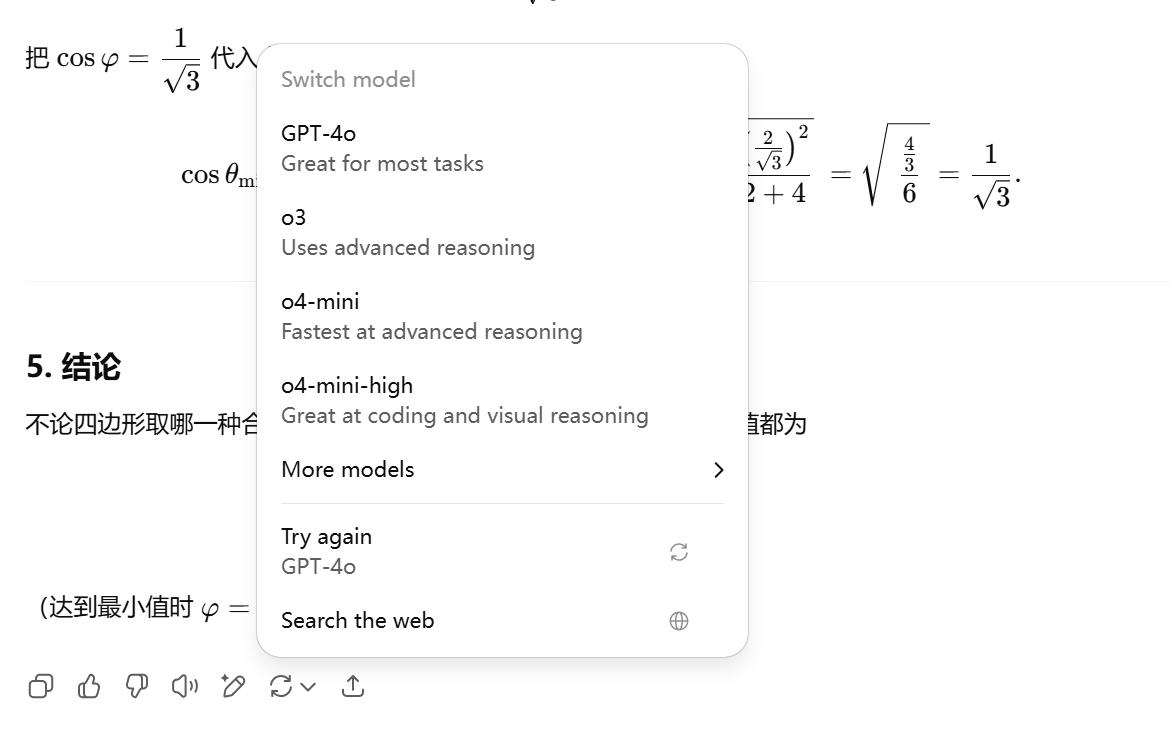Screen dimensions: 1172x750
Task: Click the 5. 结论 heading text
Action: click(73, 366)
